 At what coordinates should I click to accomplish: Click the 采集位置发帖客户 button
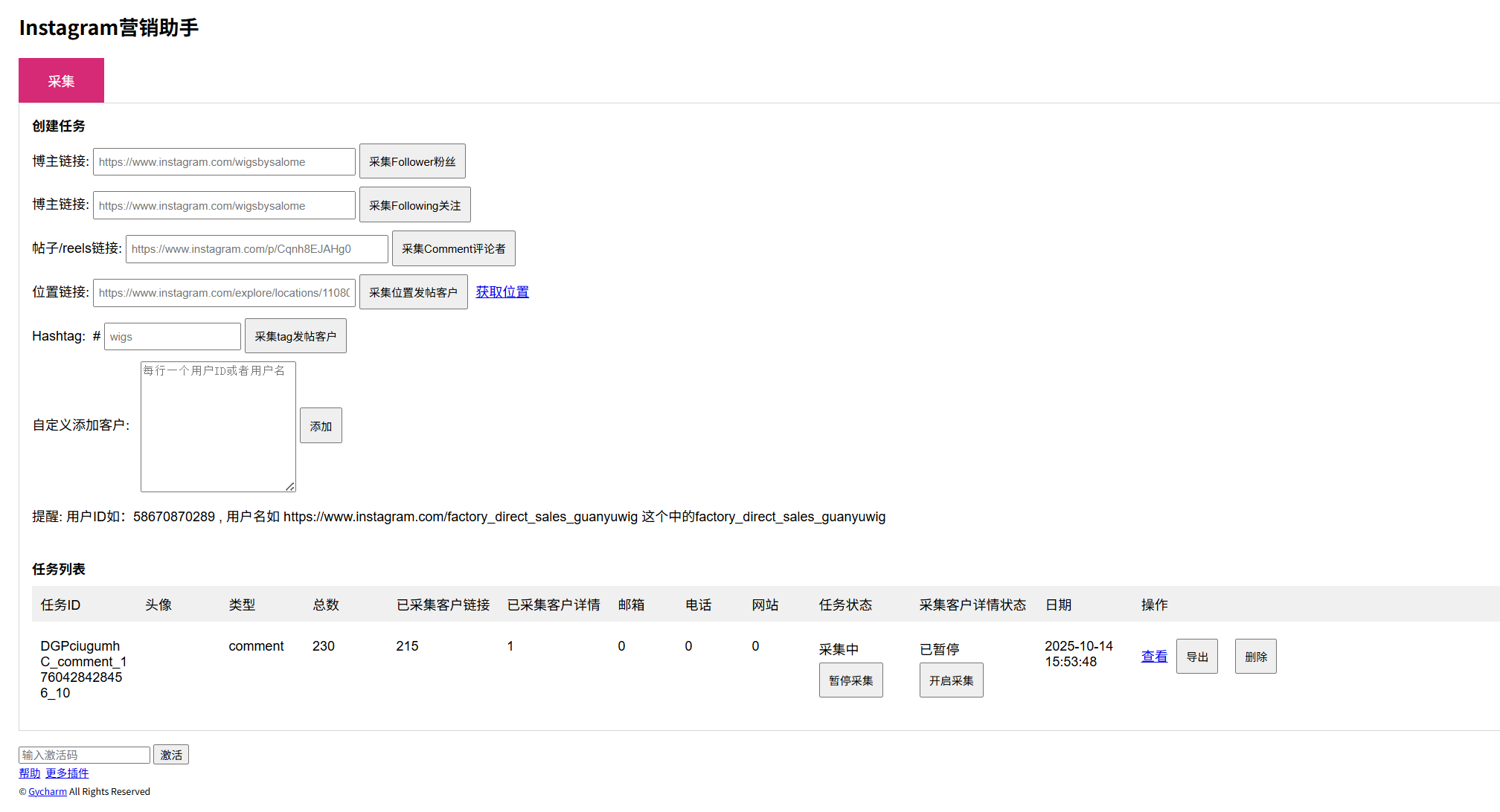413,292
